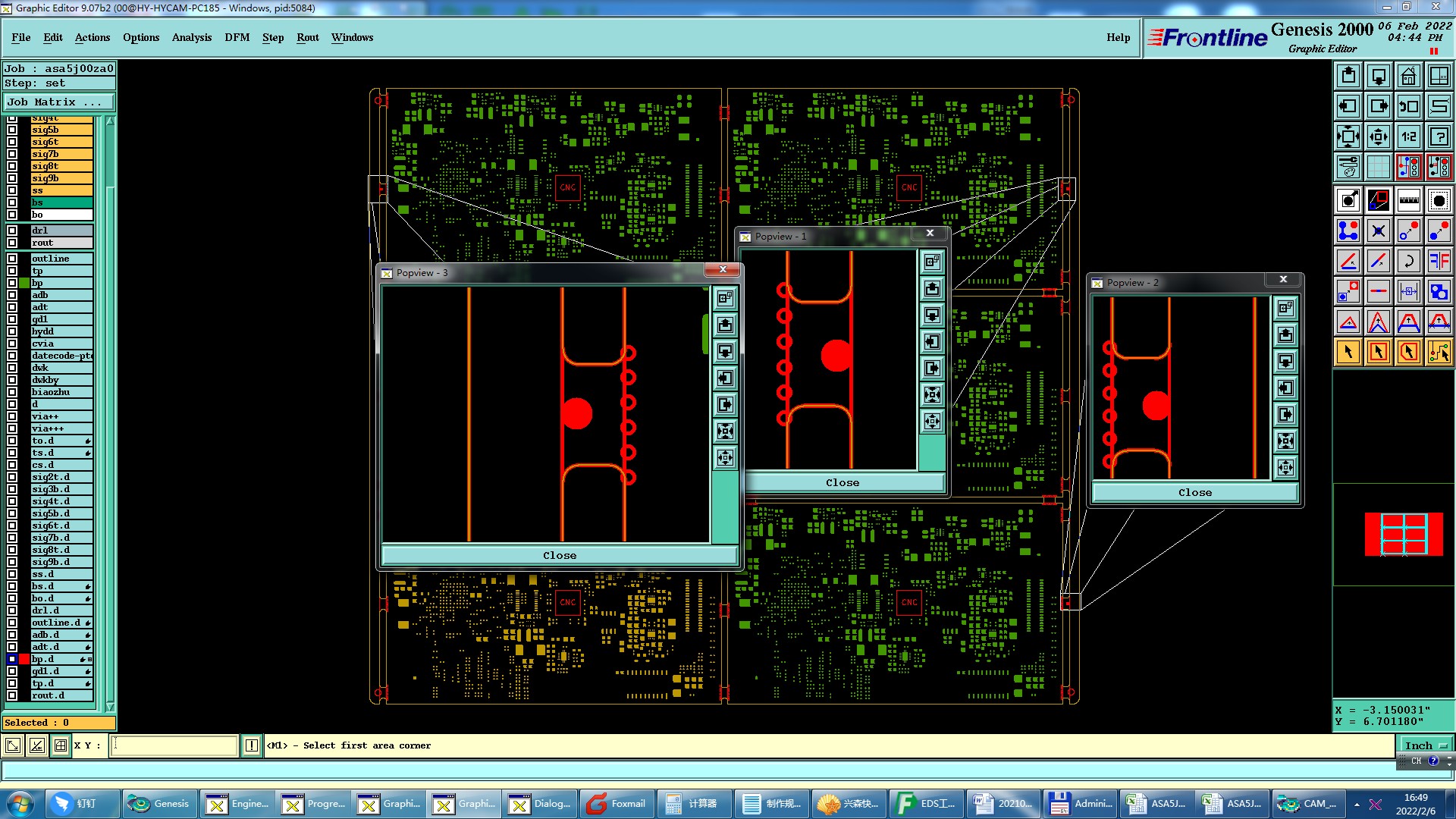The image size is (1456, 819).
Task: Click the grid display icon
Action: tap(1378, 167)
